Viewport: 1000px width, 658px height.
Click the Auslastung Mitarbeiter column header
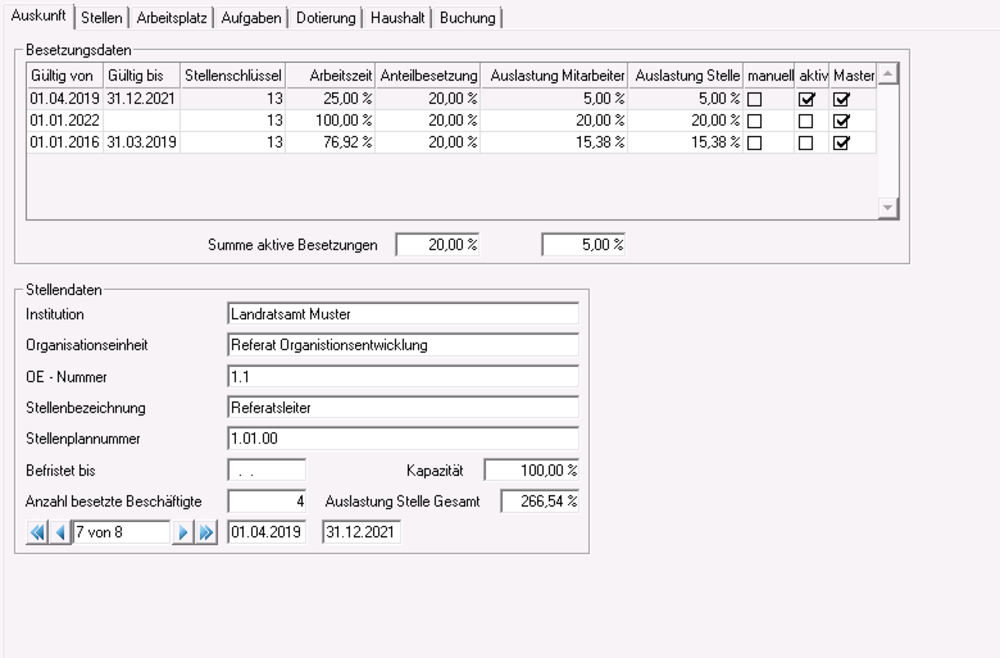coord(555,76)
